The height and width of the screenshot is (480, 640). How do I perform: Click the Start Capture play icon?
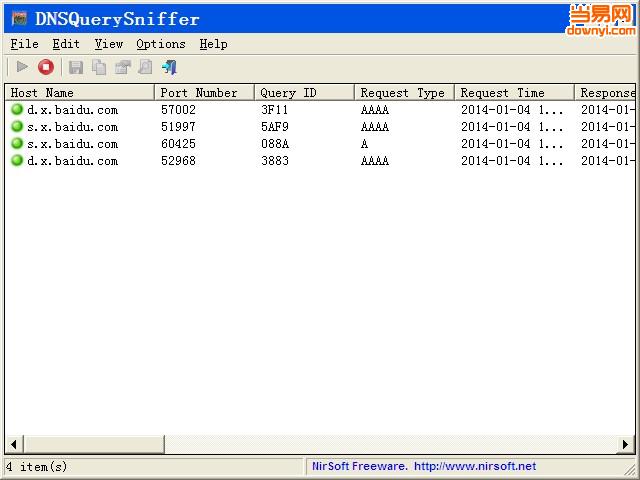coord(22,67)
